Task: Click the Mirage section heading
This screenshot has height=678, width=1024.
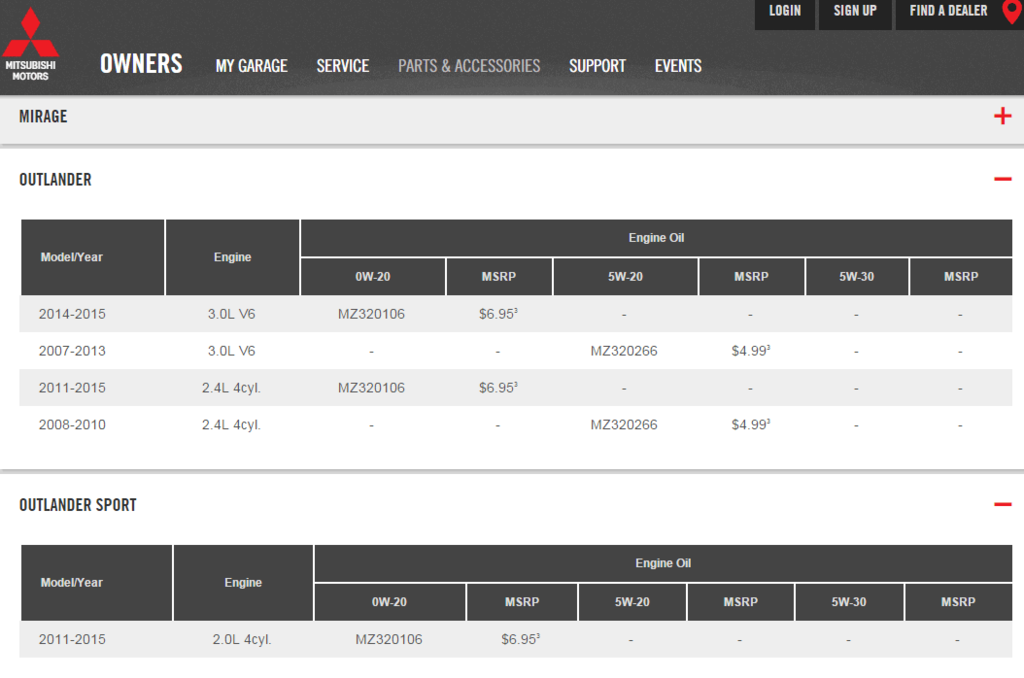Action: 43,116
